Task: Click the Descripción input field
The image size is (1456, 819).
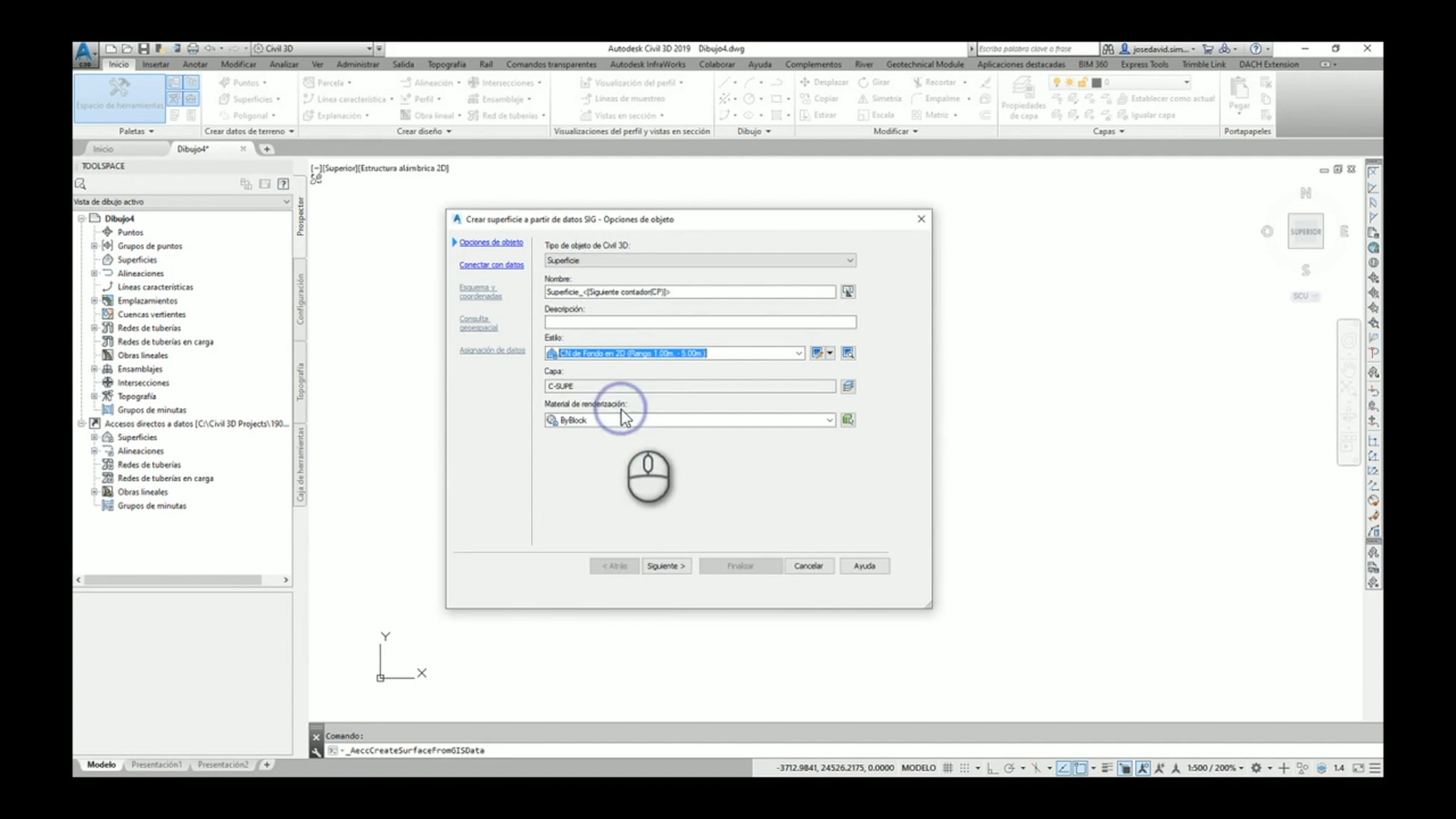Action: tap(699, 322)
